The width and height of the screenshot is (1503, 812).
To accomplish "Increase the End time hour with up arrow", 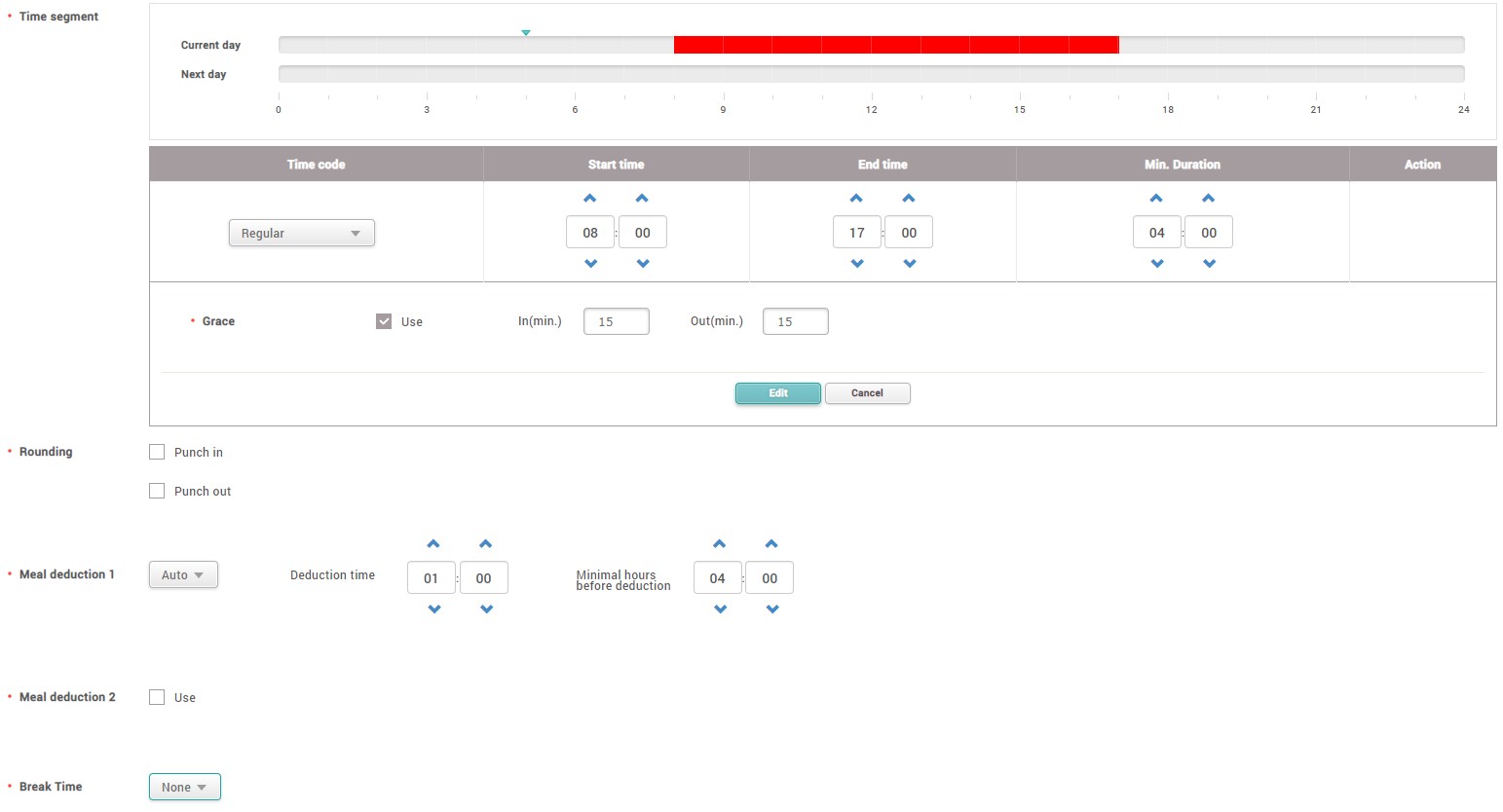I will [x=856, y=199].
